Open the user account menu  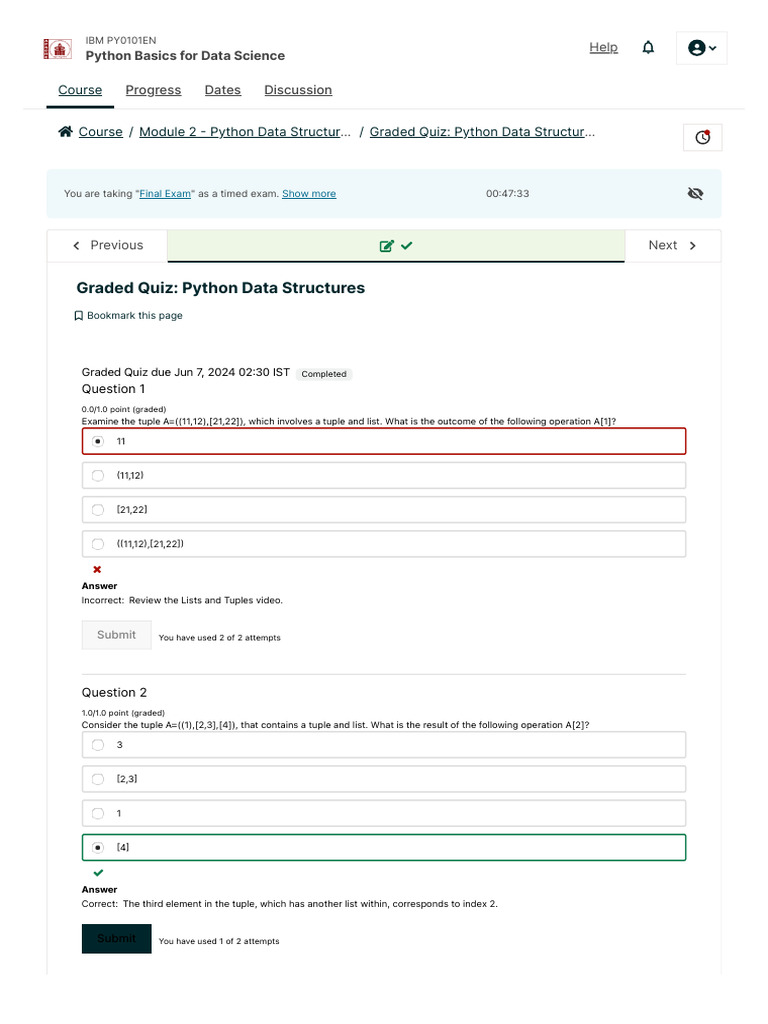pyautogui.click(x=702, y=48)
